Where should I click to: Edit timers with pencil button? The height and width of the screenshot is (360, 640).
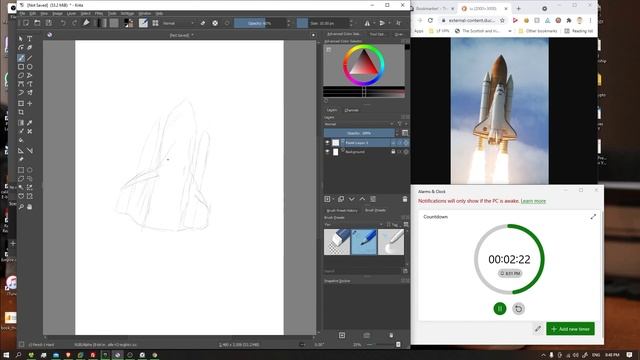(538, 329)
